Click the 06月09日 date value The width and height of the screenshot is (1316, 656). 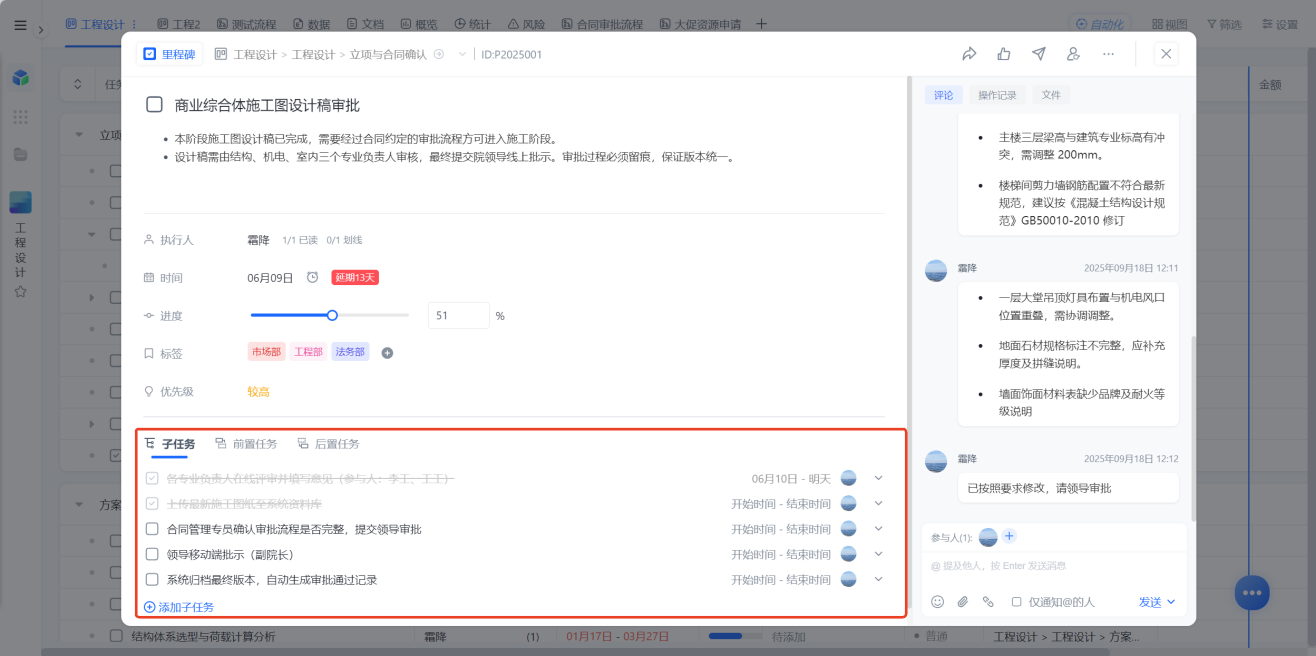click(x=270, y=277)
